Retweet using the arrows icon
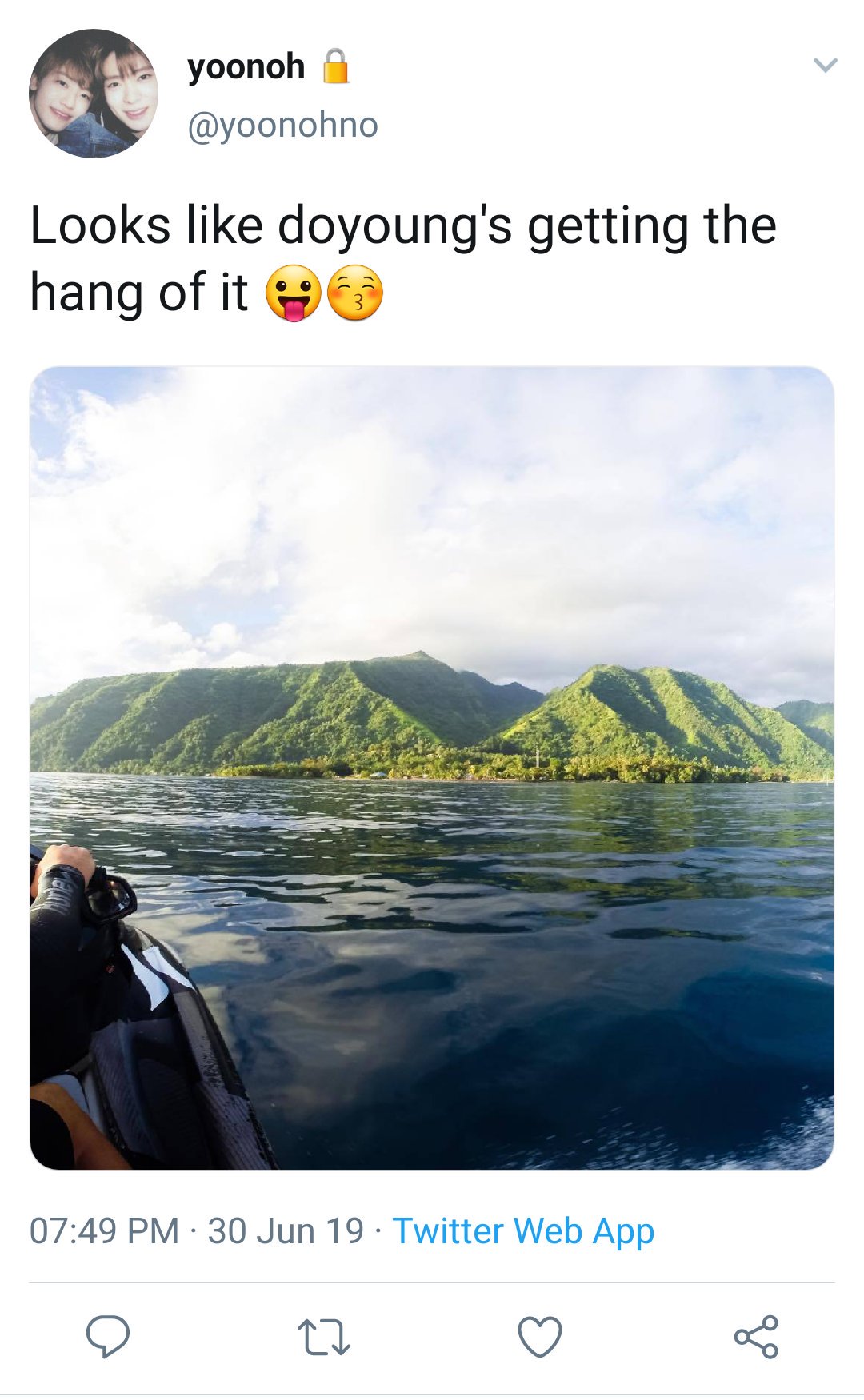Viewport: 864px width, 1400px height. tap(323, 1338)
